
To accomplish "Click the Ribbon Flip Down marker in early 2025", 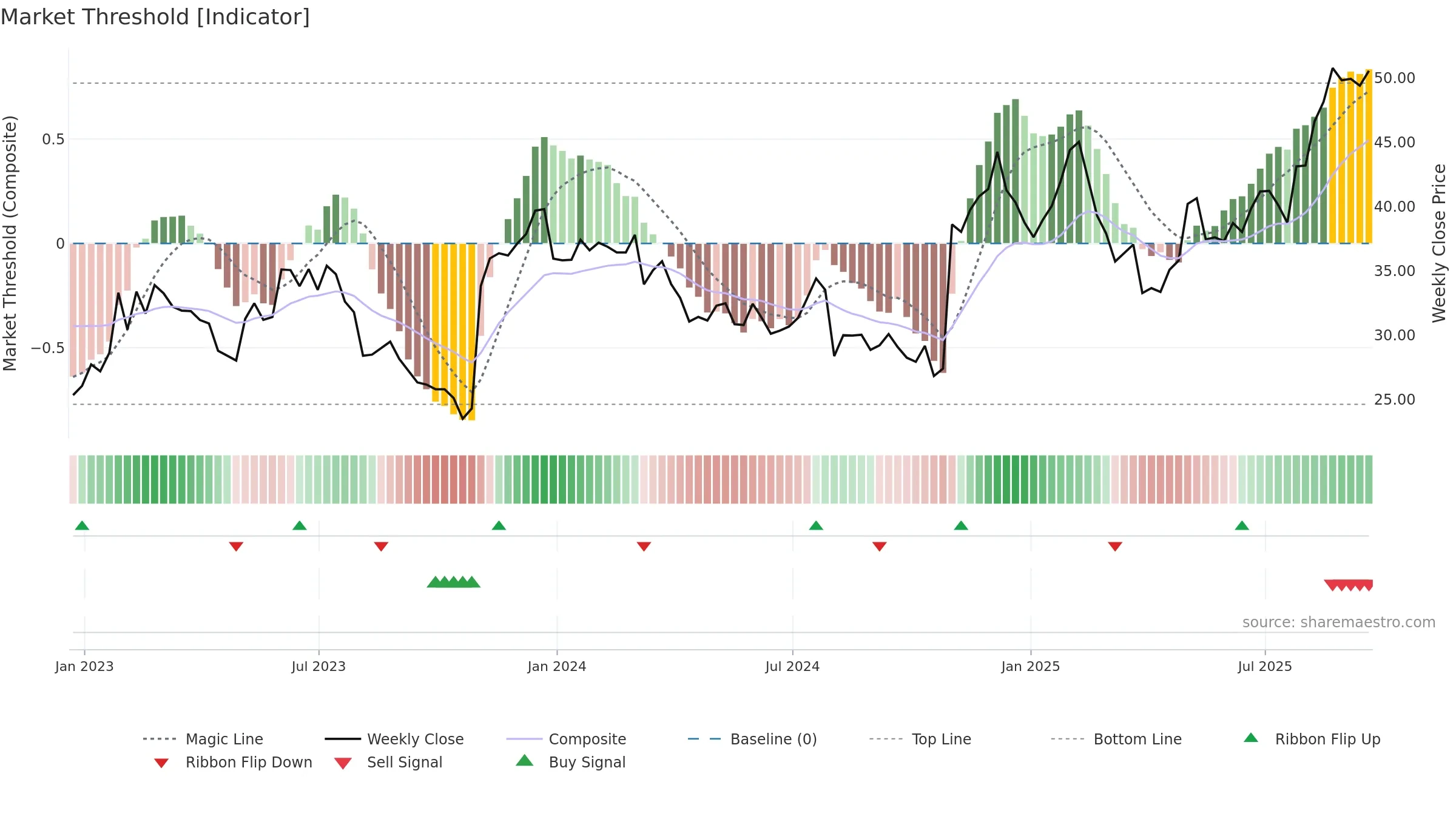I will 1115,547.
